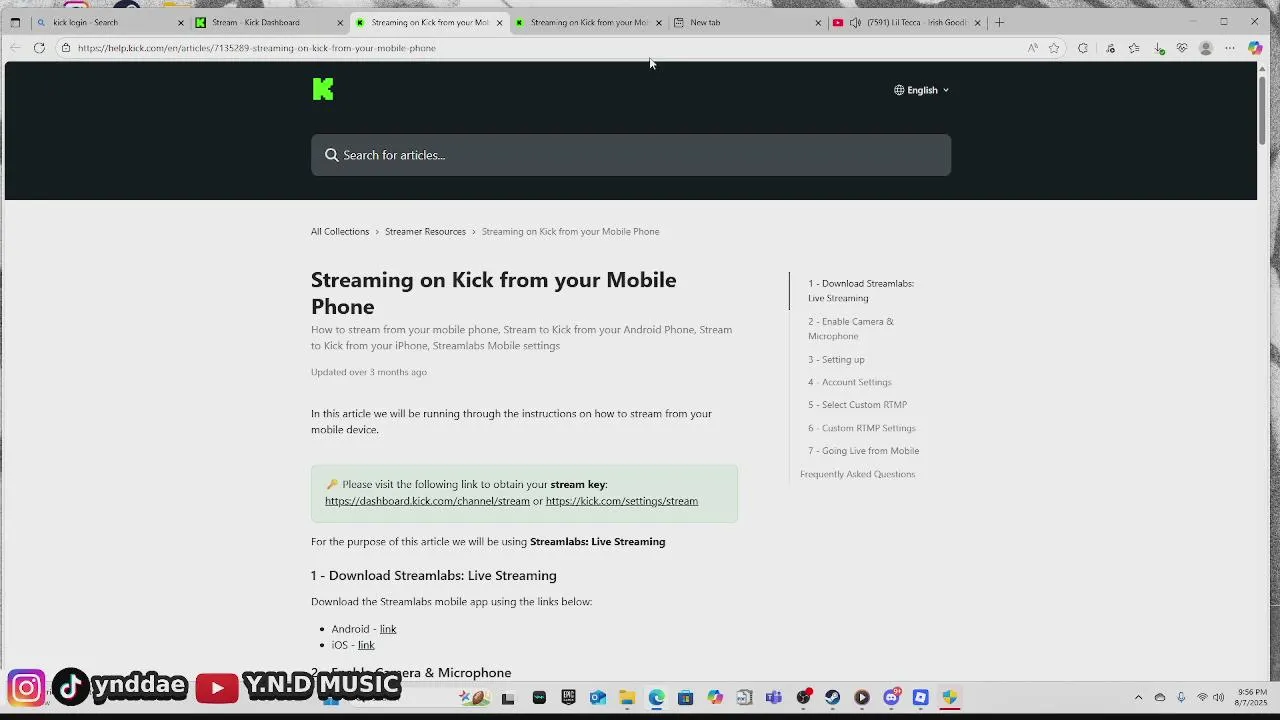1280x720 pixels.
Task: Open Settings and more ellipsis menu
Action: tap(1230, 48)
